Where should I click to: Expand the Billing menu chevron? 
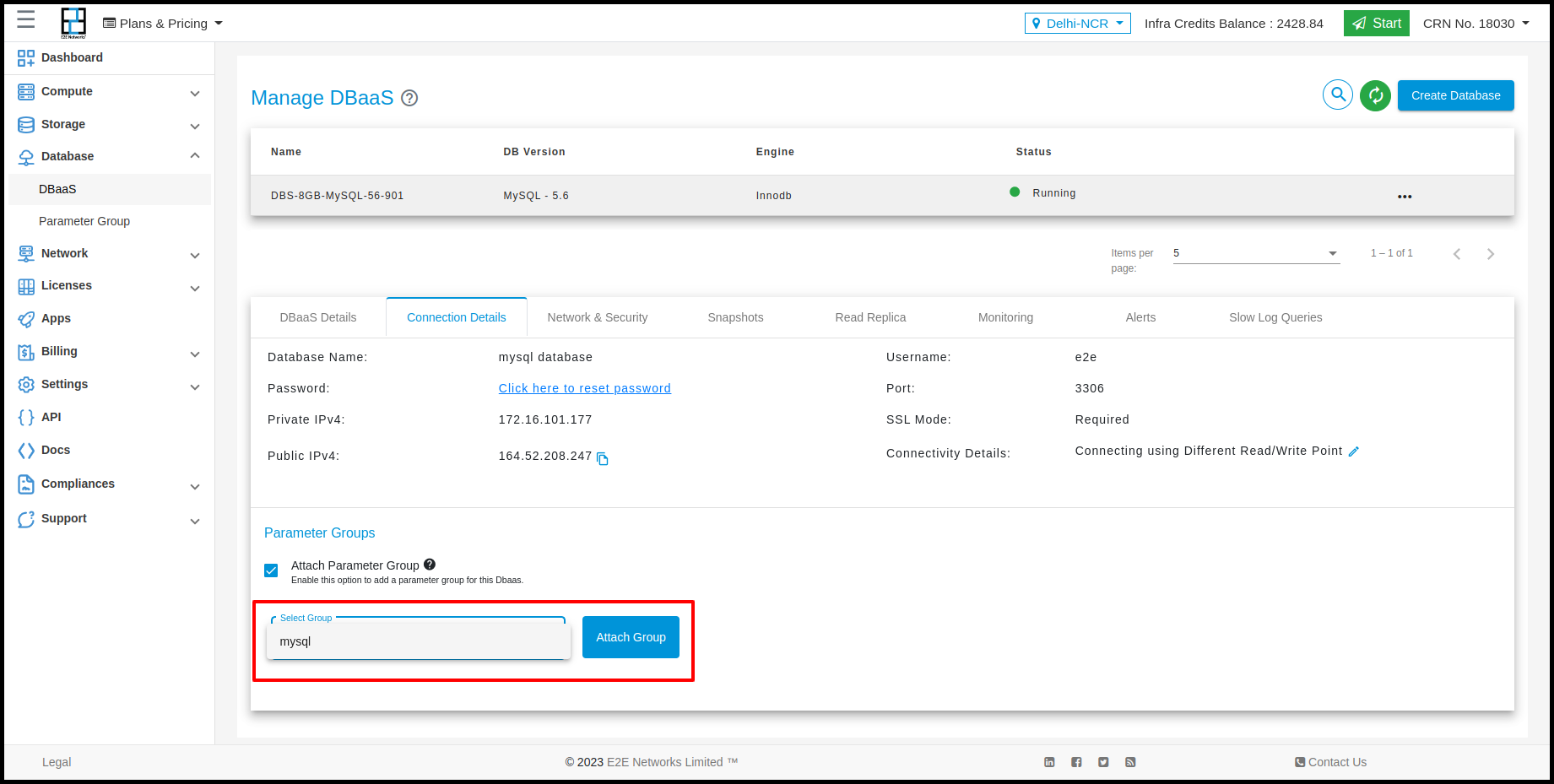(195, 354)
